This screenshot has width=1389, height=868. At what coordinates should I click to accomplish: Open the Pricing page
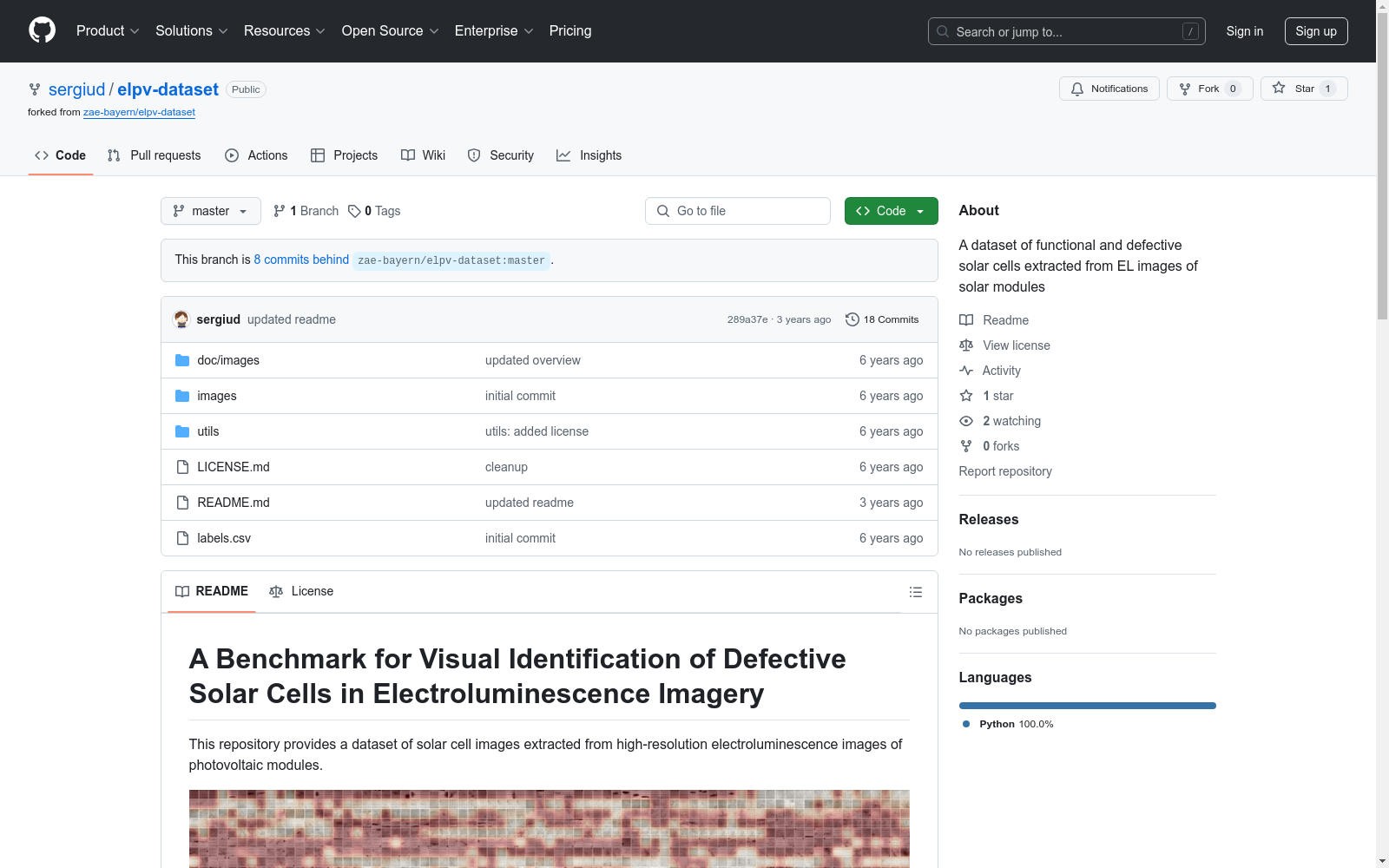570,31
